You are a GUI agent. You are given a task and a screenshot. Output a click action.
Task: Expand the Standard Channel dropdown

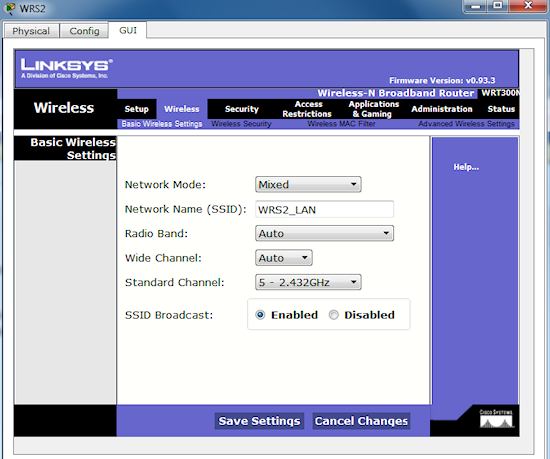(308, 282)
